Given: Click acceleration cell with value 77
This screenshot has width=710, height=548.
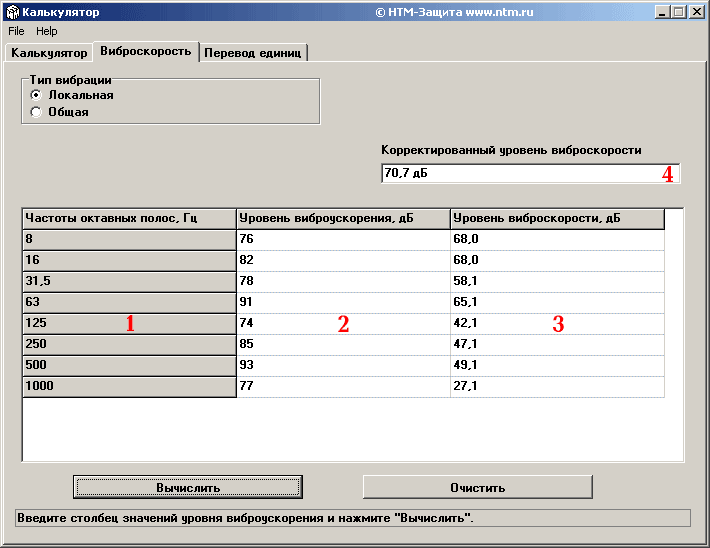Looking at the screenshot, I should coord(343,386).
